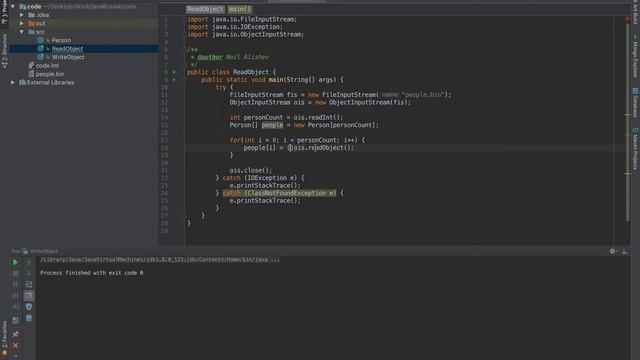Click the Restore layout icon in Run panel

15,320
